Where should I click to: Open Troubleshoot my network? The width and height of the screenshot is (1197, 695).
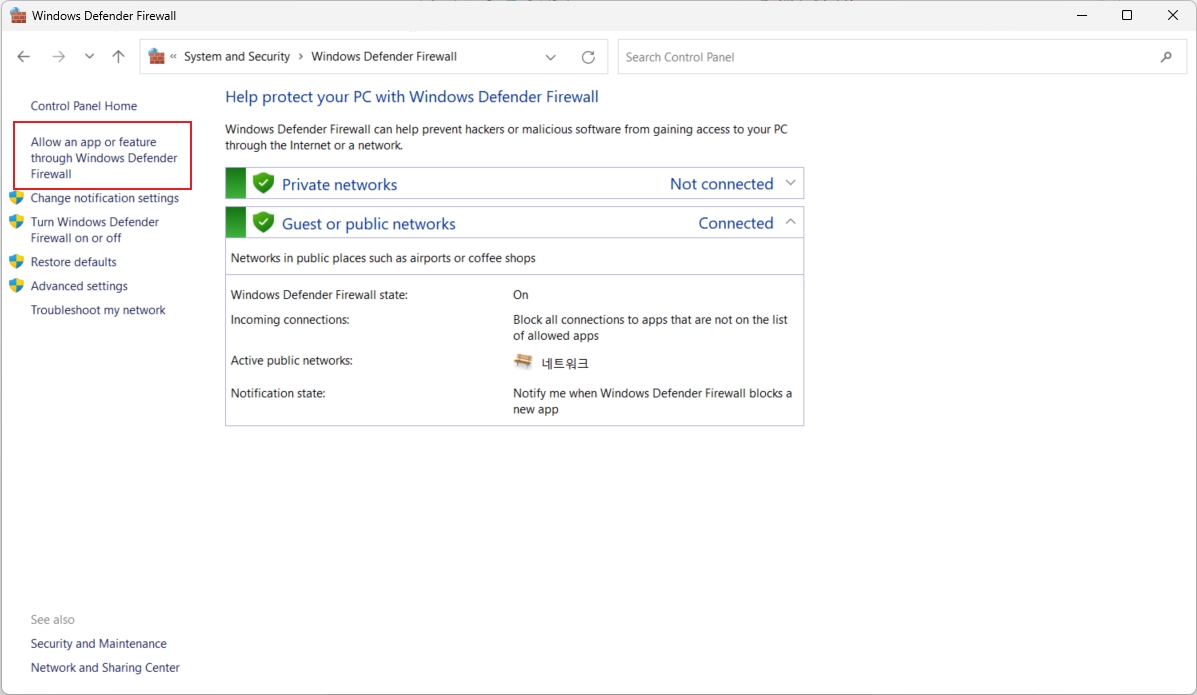tap(98, 310)
